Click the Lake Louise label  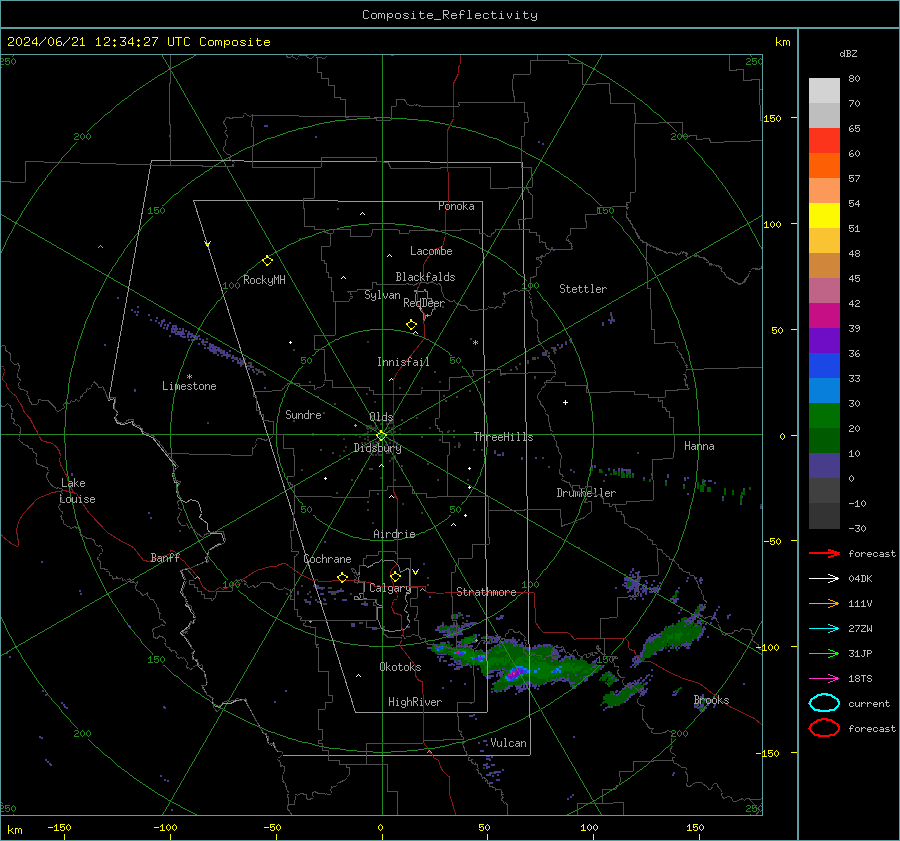click(x=77, y=491)
